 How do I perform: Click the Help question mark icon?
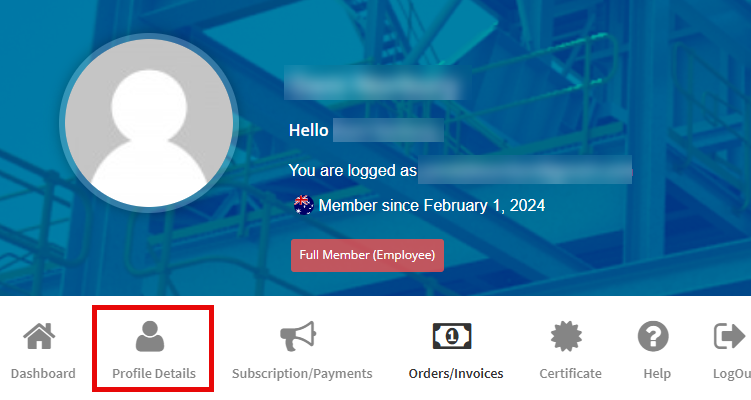click(653, 337)
